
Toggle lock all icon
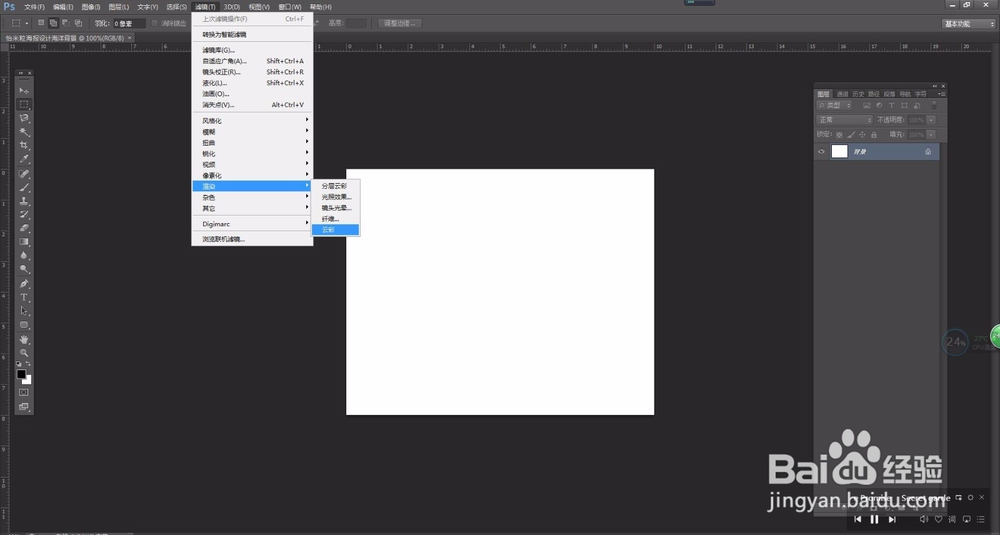click(874, 135)
